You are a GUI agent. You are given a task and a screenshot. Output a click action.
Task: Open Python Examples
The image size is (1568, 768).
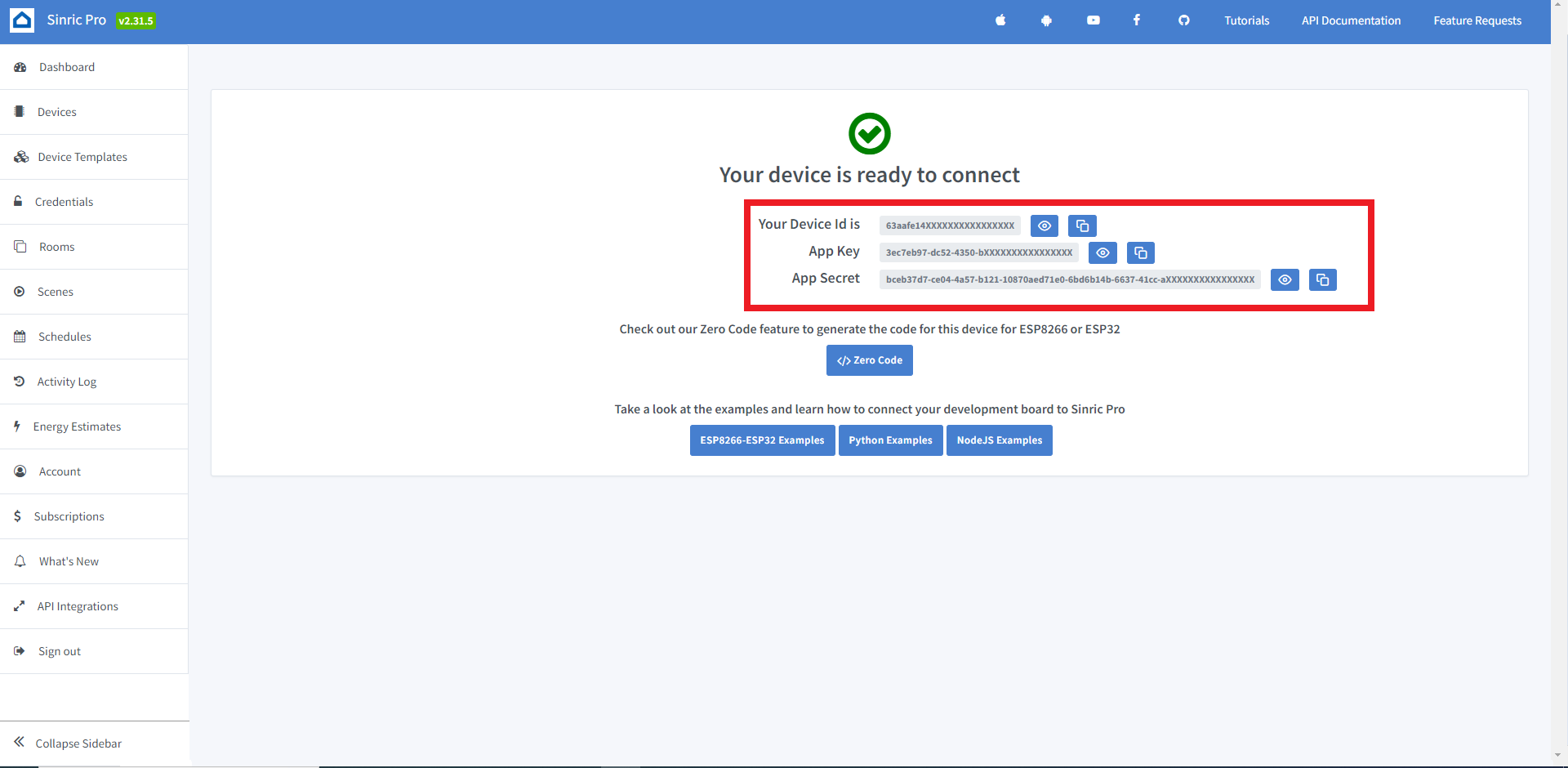[x=890, y=440]
